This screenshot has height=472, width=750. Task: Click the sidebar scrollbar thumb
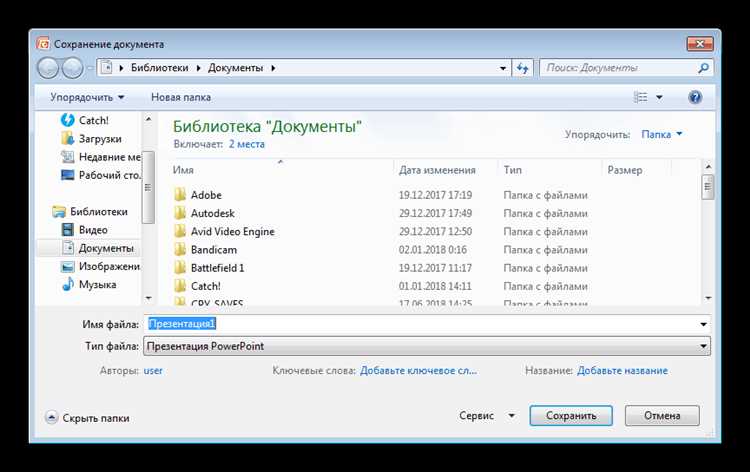click(x=148, y=187)
